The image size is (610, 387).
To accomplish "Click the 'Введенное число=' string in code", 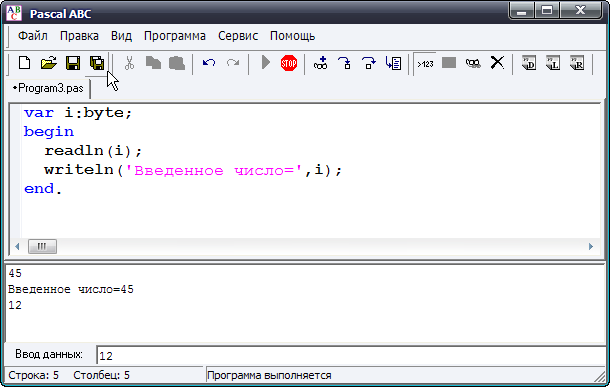I will click(x=214, y=170).
